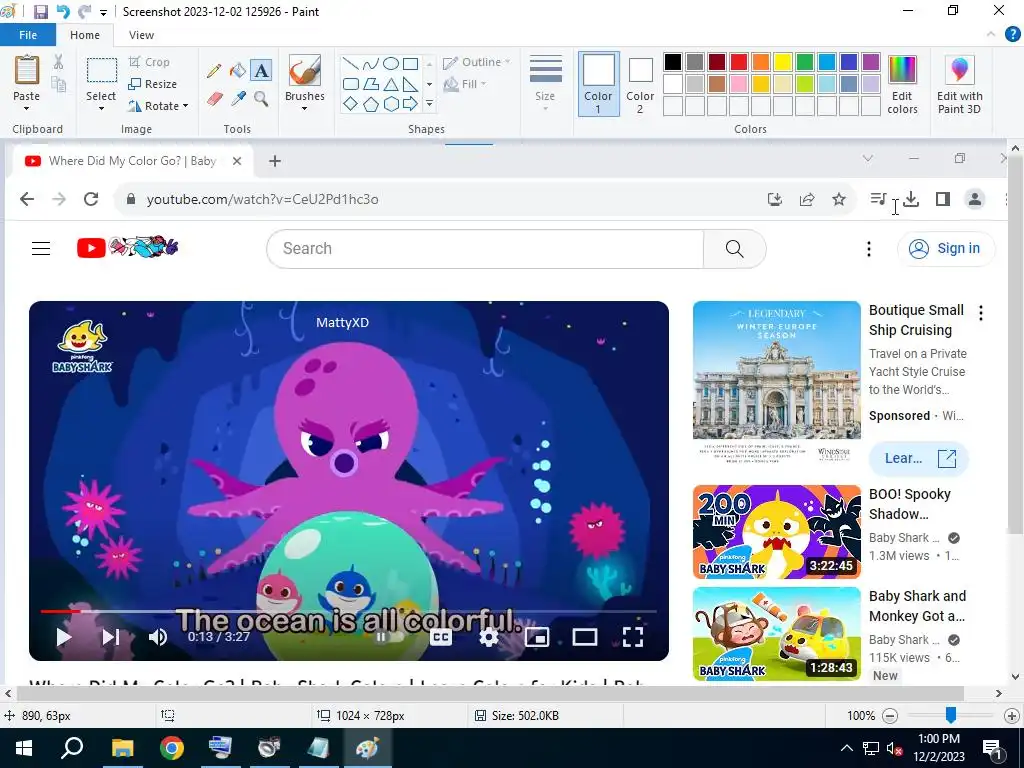The width and height of the screenshot is (1024, 768).
Task: Open the File menu
Action: click(x=28, y=35)
